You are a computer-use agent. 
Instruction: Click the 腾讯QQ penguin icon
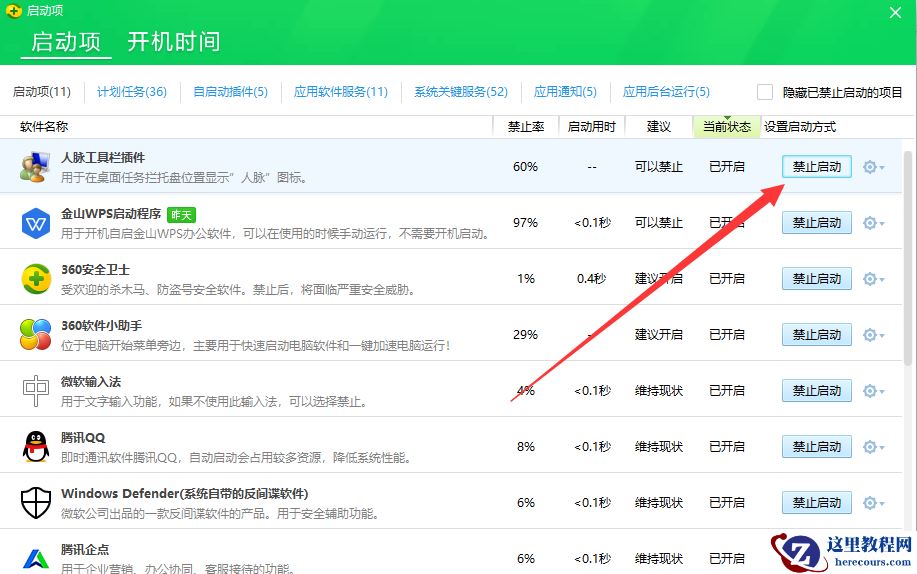pos(36,446)
